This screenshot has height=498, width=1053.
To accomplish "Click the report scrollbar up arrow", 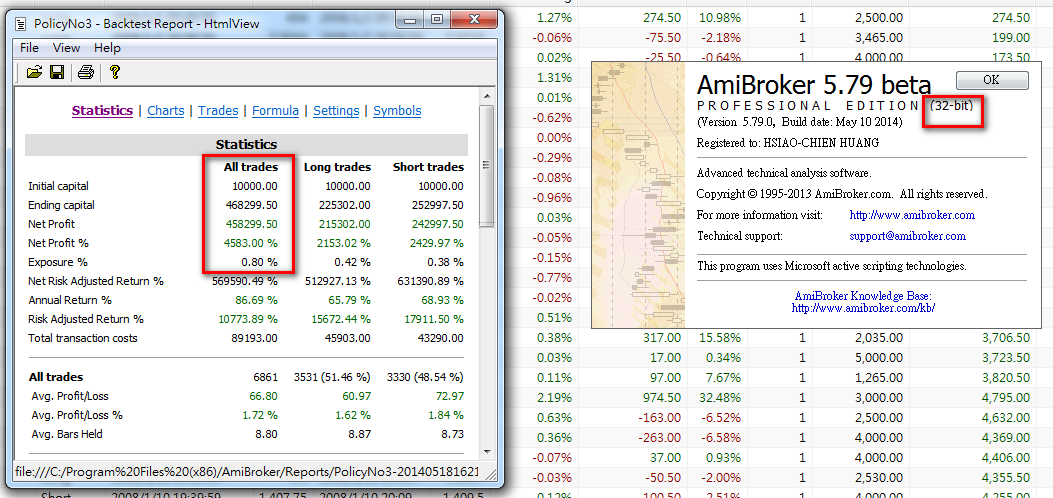I will 487,99.
